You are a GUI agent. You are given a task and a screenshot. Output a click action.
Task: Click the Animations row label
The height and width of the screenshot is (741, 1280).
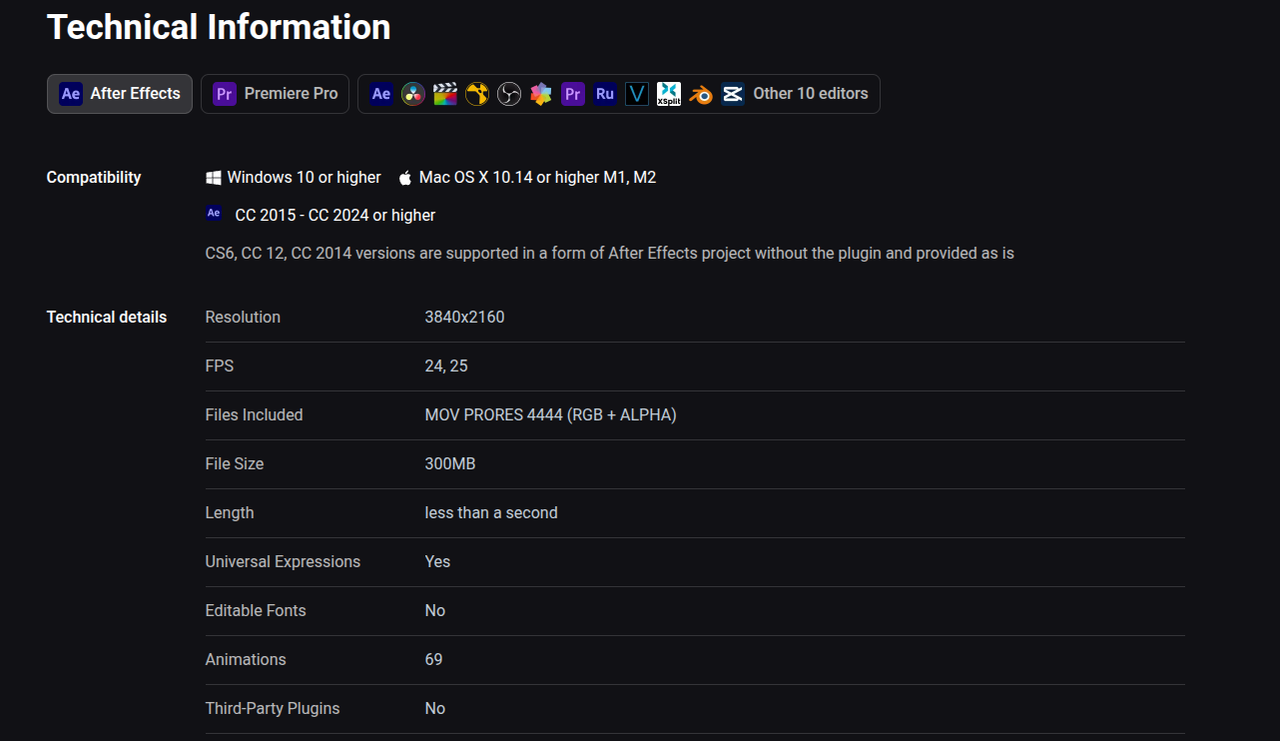[246, 660]
